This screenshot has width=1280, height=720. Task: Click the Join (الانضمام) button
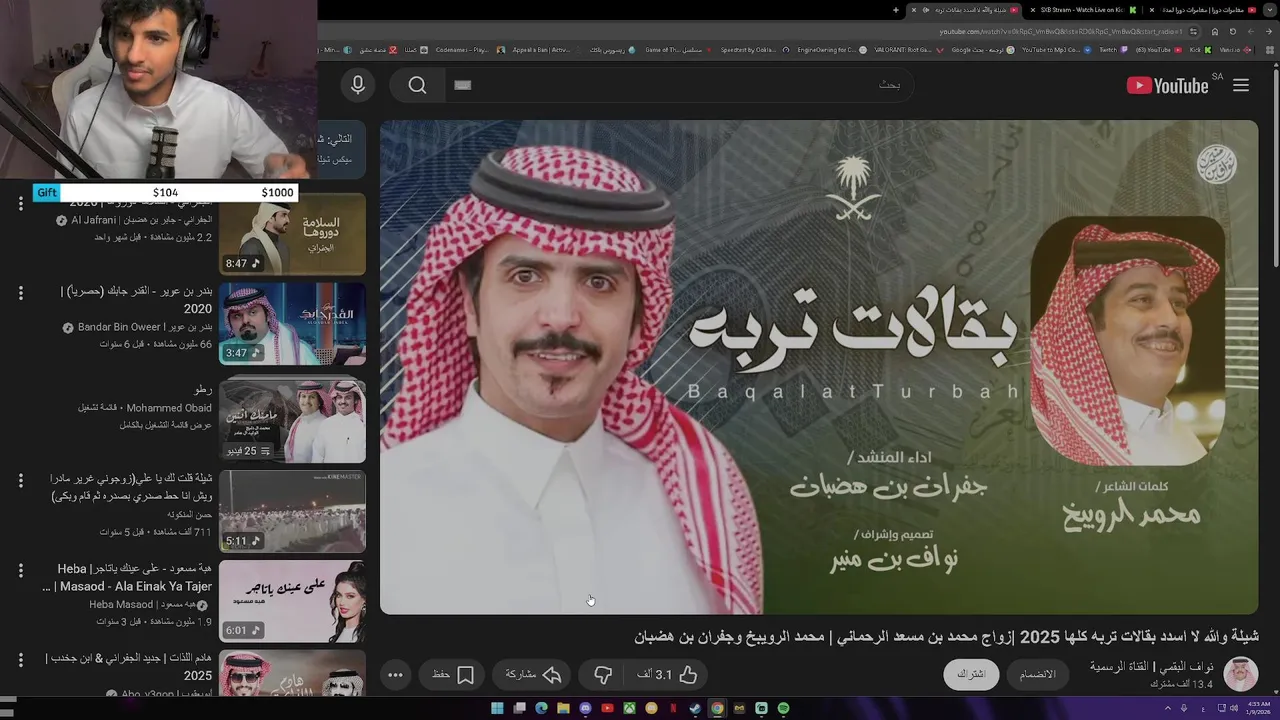(1038, 674)
